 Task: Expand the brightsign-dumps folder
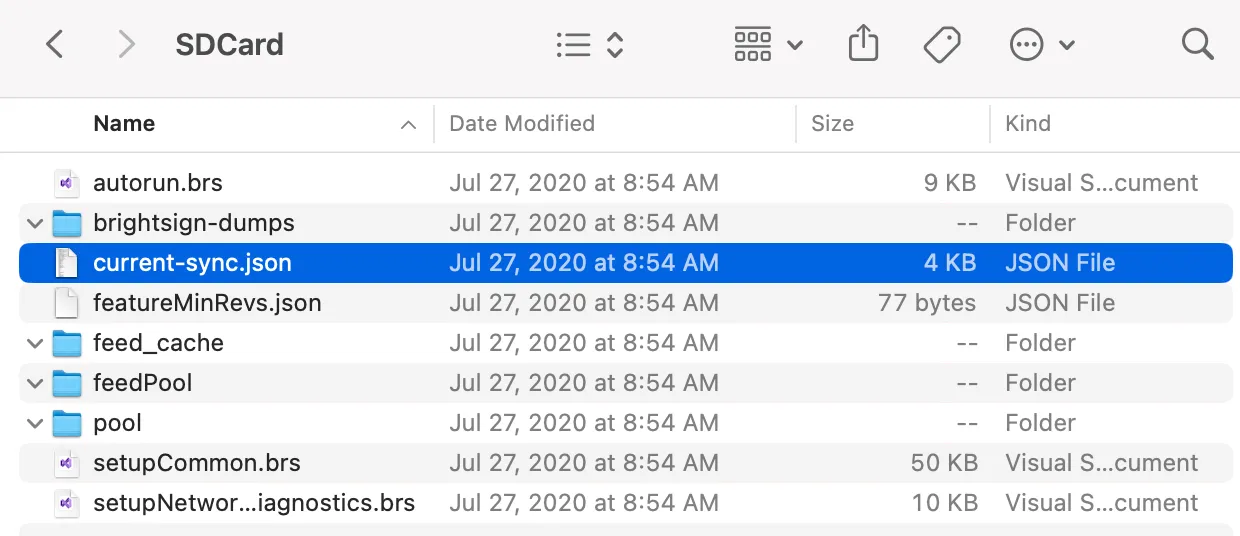pos(35,223)
